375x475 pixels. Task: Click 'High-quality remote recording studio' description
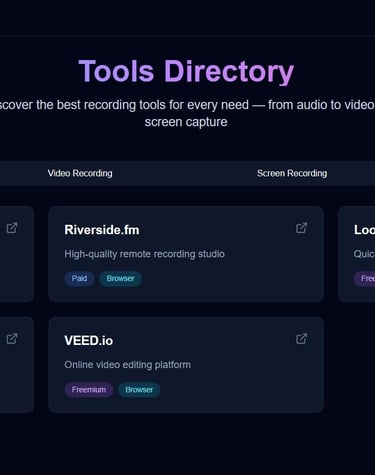click(144, 254)
